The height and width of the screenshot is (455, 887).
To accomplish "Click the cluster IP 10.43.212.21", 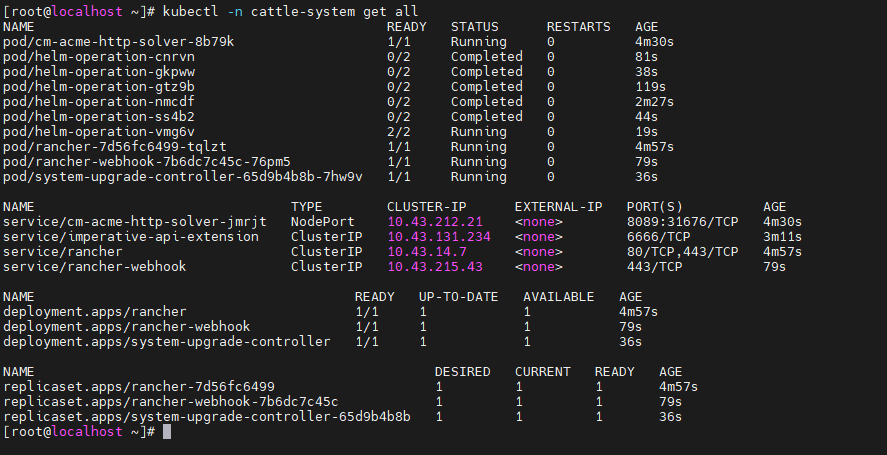I will click(435, 221).
